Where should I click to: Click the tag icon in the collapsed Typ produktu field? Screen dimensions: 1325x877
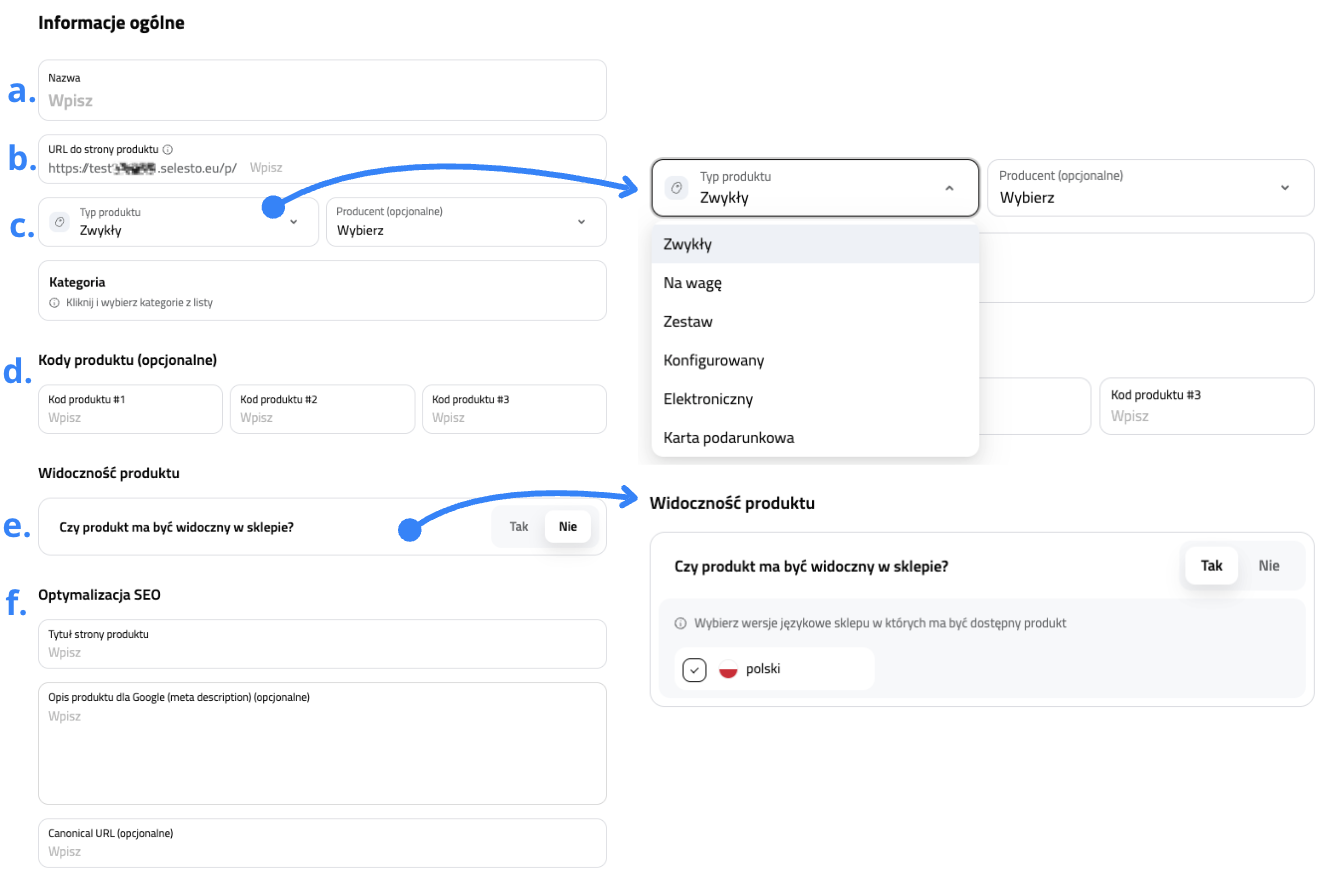tap(60, 221)
